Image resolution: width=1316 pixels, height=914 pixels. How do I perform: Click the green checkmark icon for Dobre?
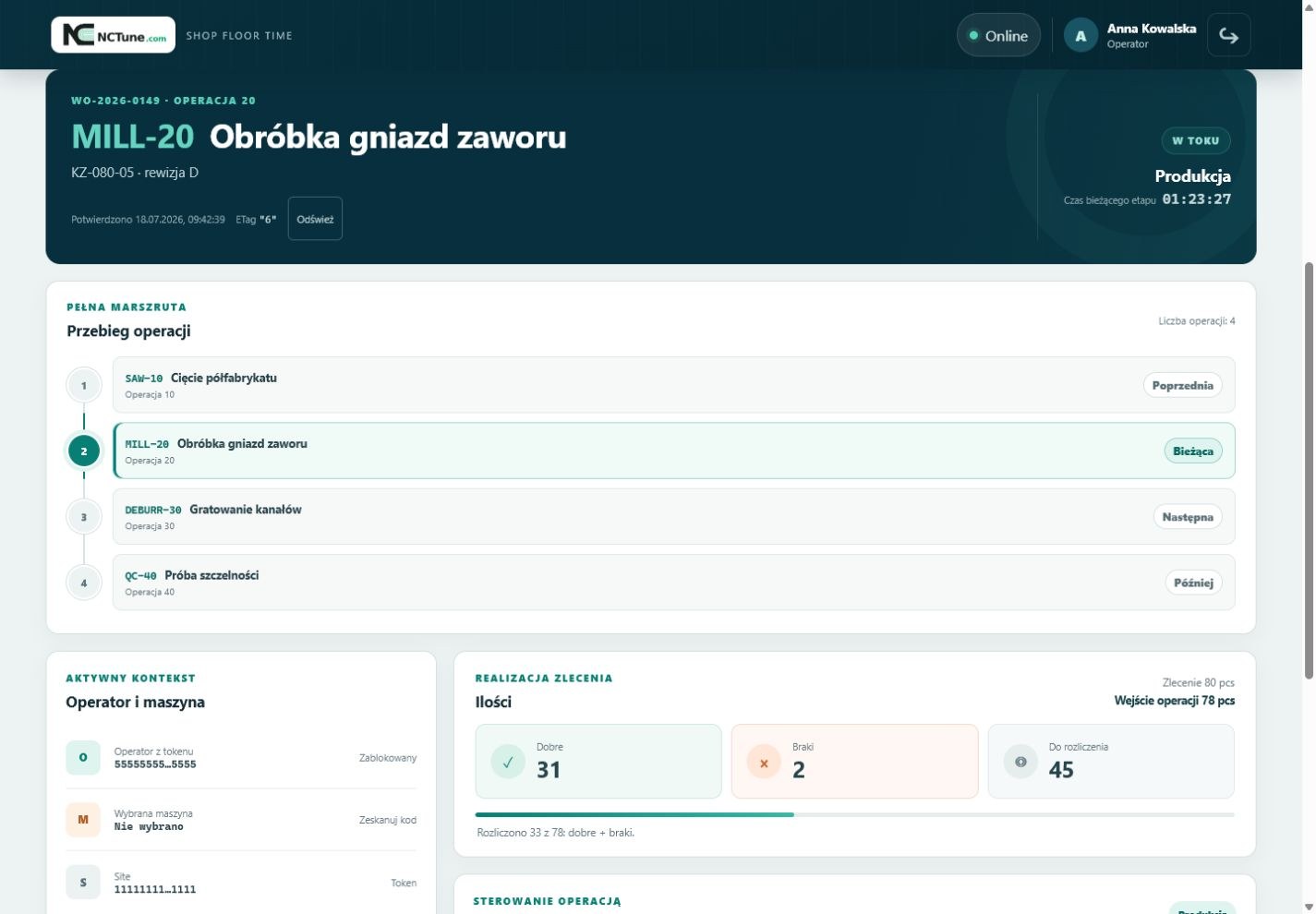point(508,762)
